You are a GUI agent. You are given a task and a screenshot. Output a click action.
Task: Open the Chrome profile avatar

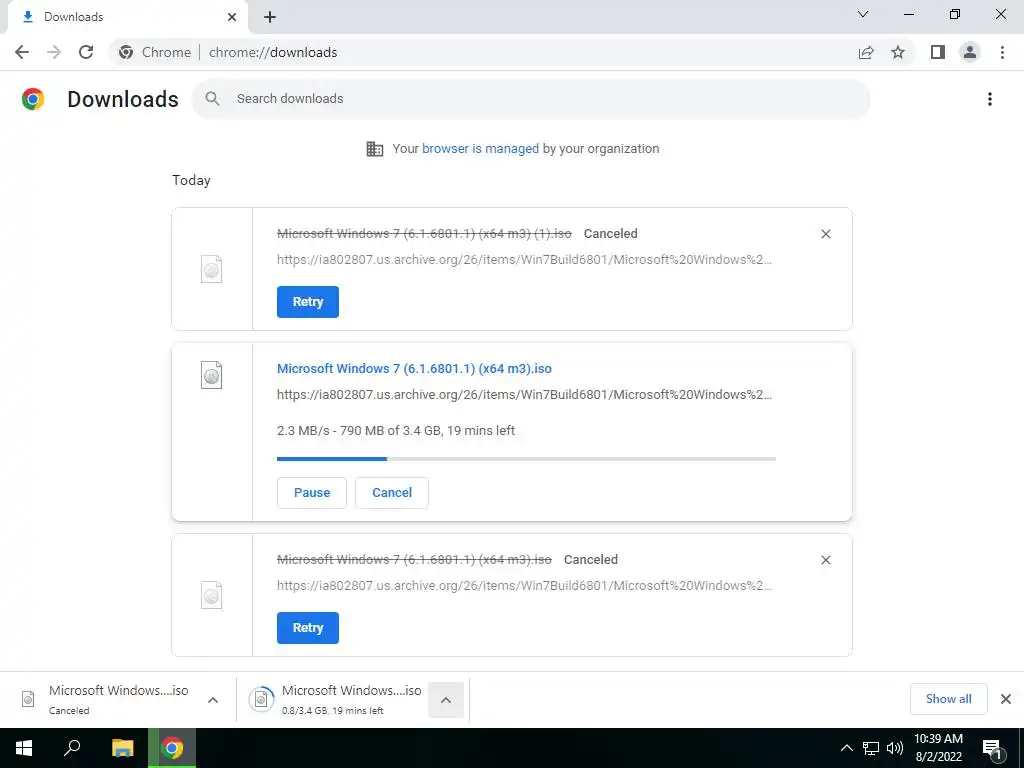point(970,52)
